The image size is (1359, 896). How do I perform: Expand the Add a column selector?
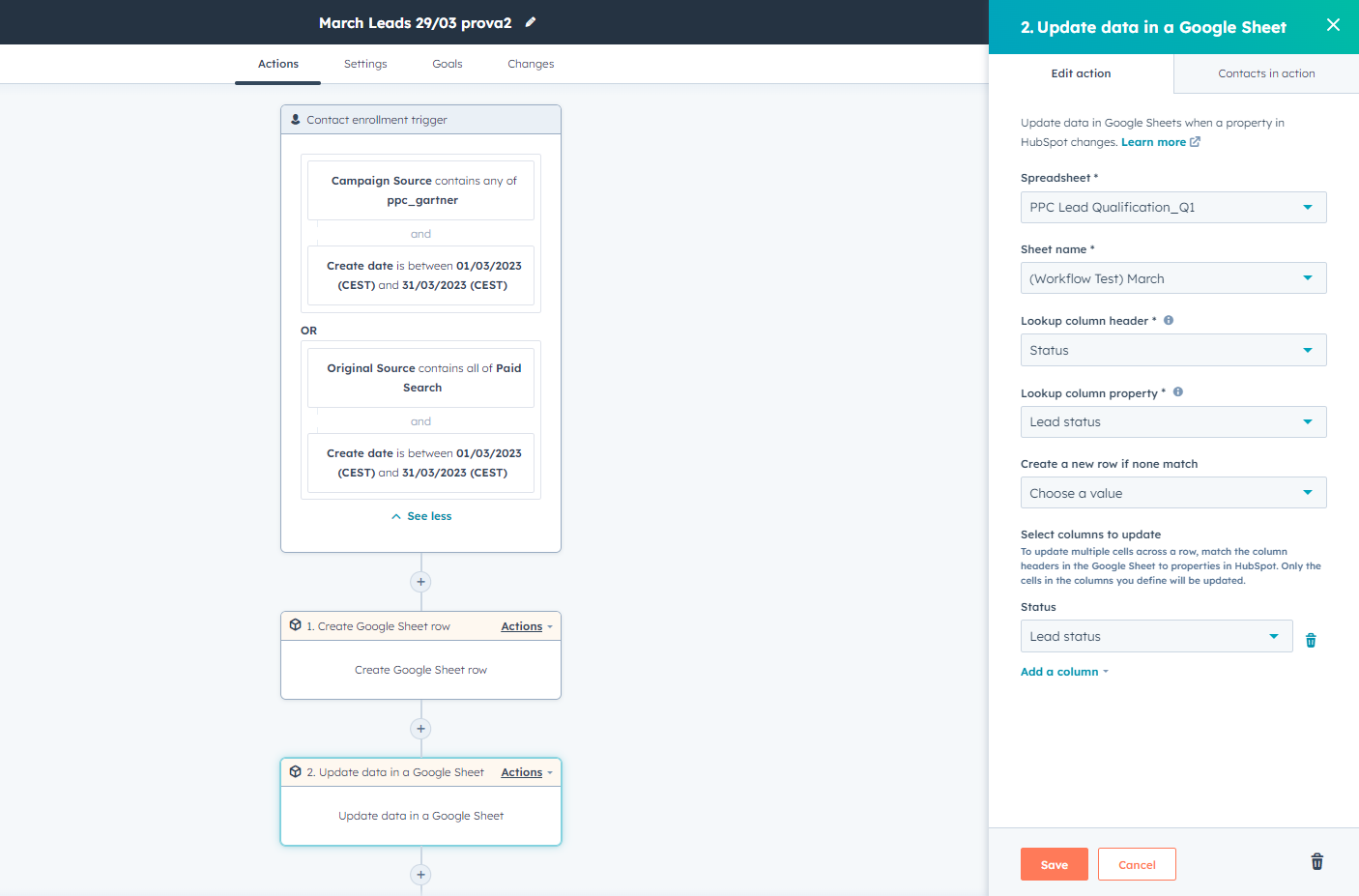tap(1059, 671)
